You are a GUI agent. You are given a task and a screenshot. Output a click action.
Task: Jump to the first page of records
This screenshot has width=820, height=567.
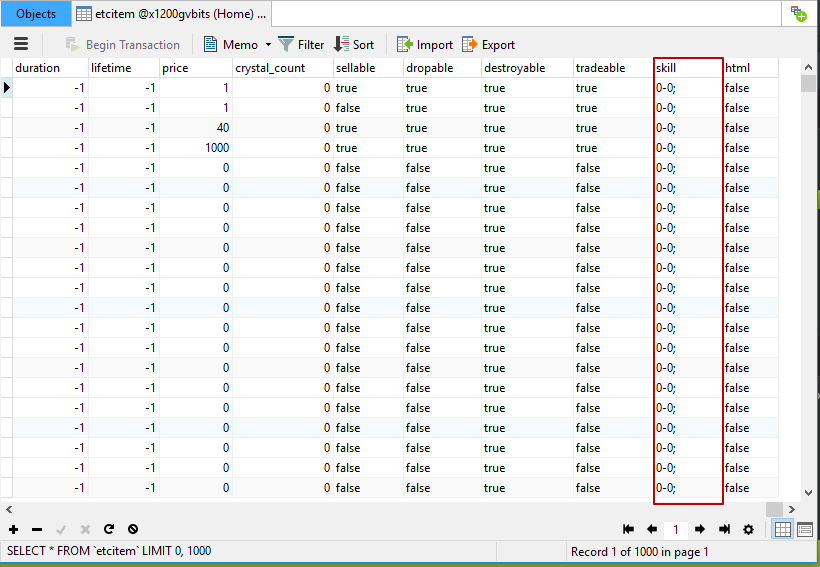pos(628,529)
